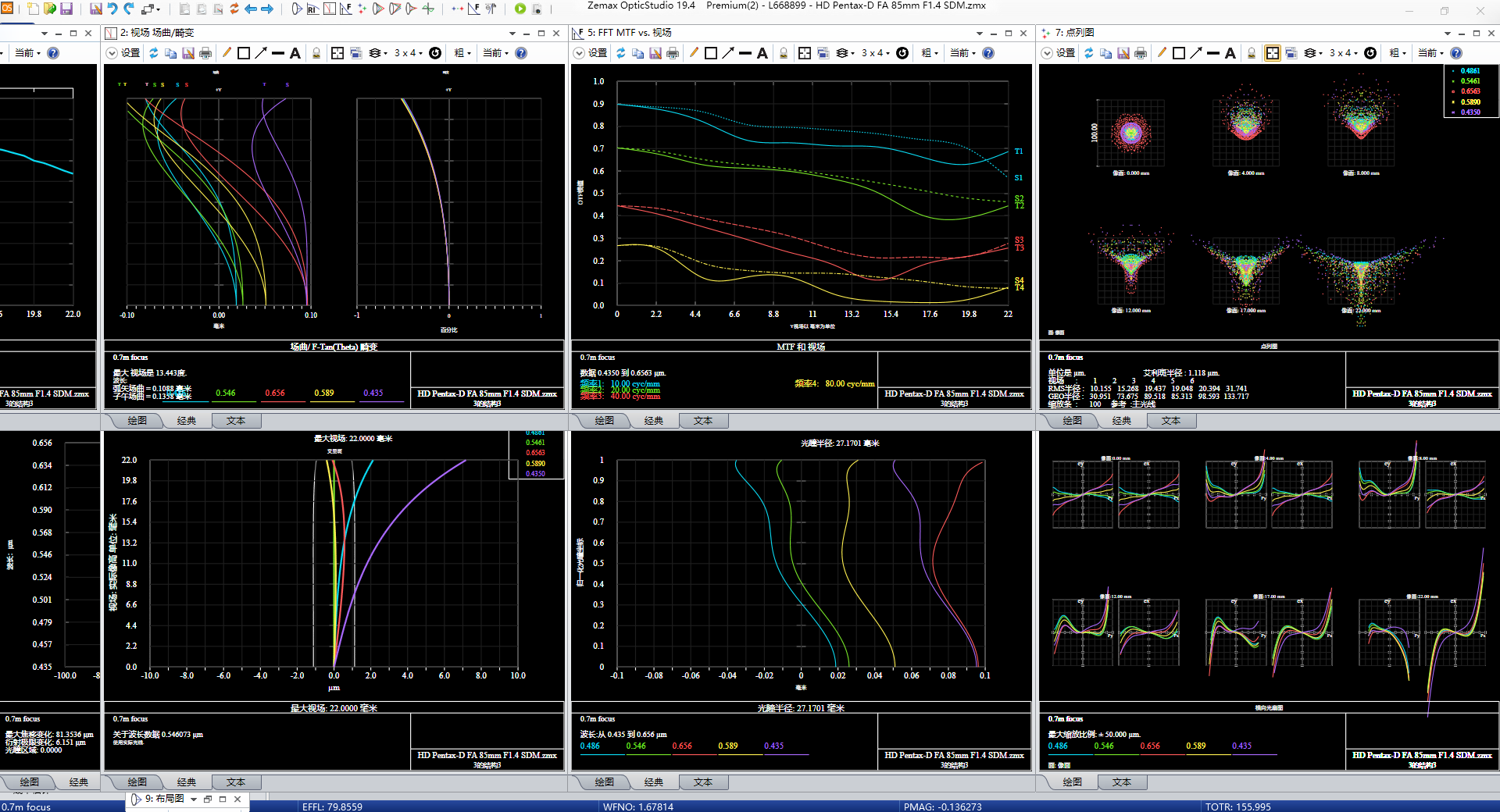Print the spot diagram window
The height and width of the screenshot is (812, 1500).
coord(1141,53)
